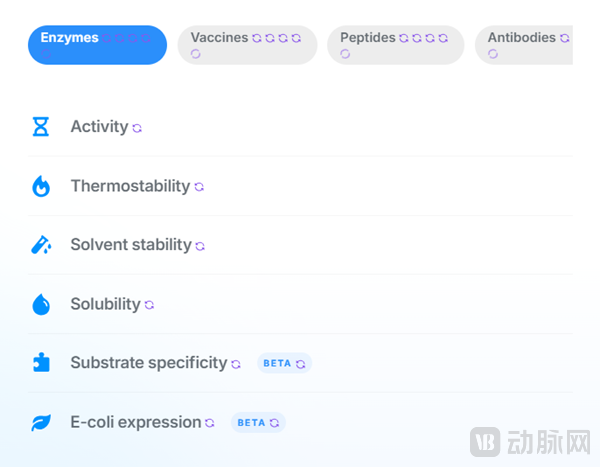This screenshot has height=467, width=600.
Task: Click refresh icon beside Activity
Action: pos(137,128)
